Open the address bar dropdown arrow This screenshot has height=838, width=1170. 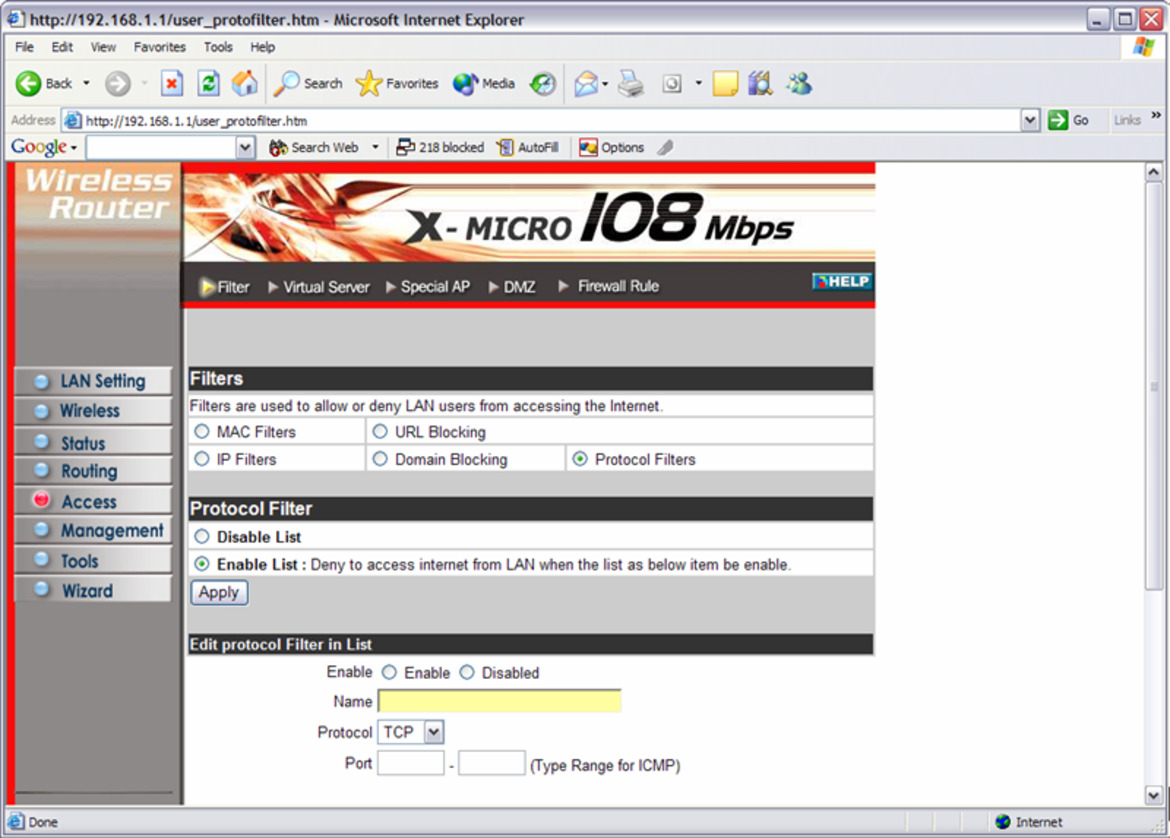[1030, 120]
